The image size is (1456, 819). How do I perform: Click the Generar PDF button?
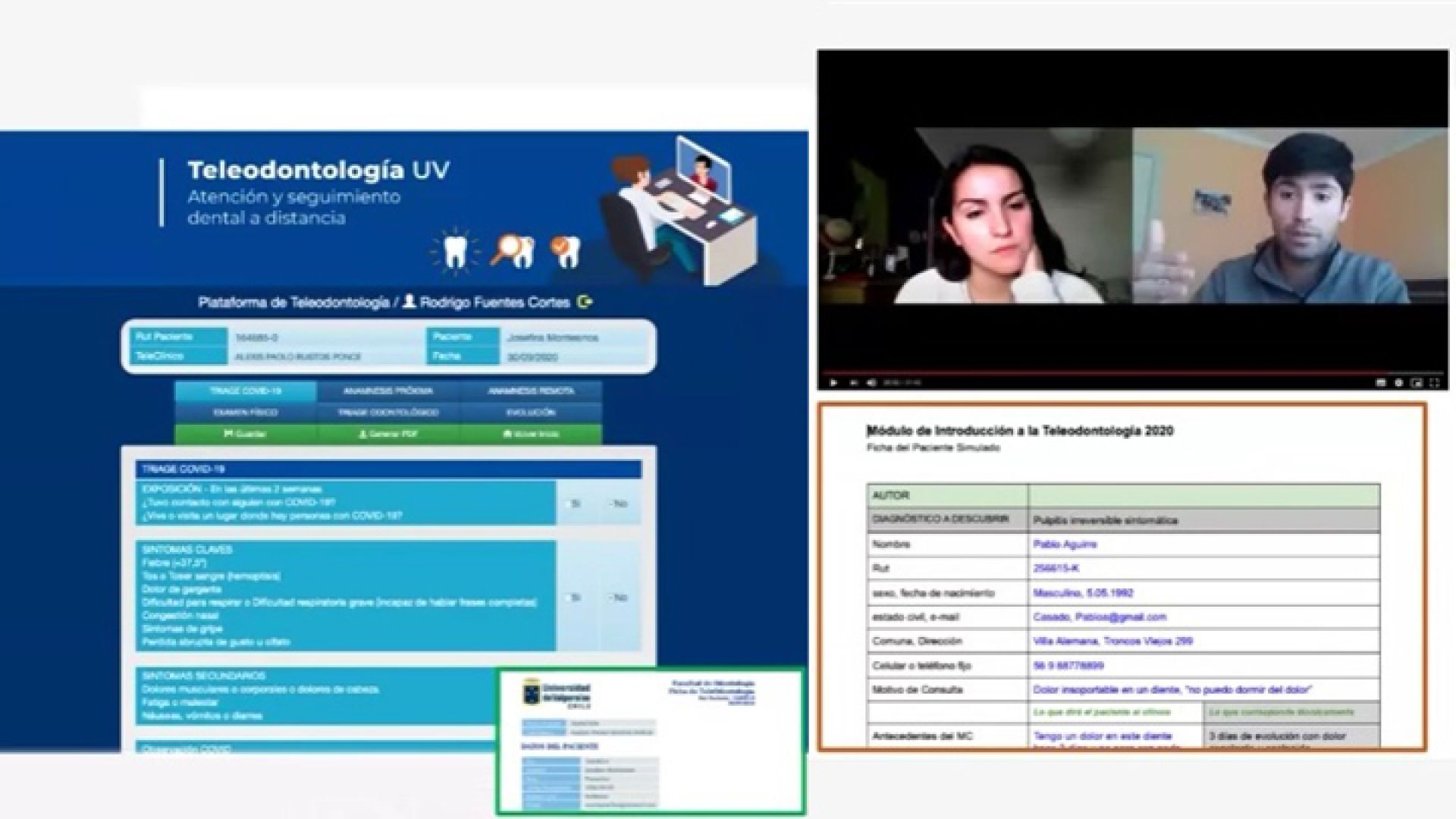click(x=388, y=435)
